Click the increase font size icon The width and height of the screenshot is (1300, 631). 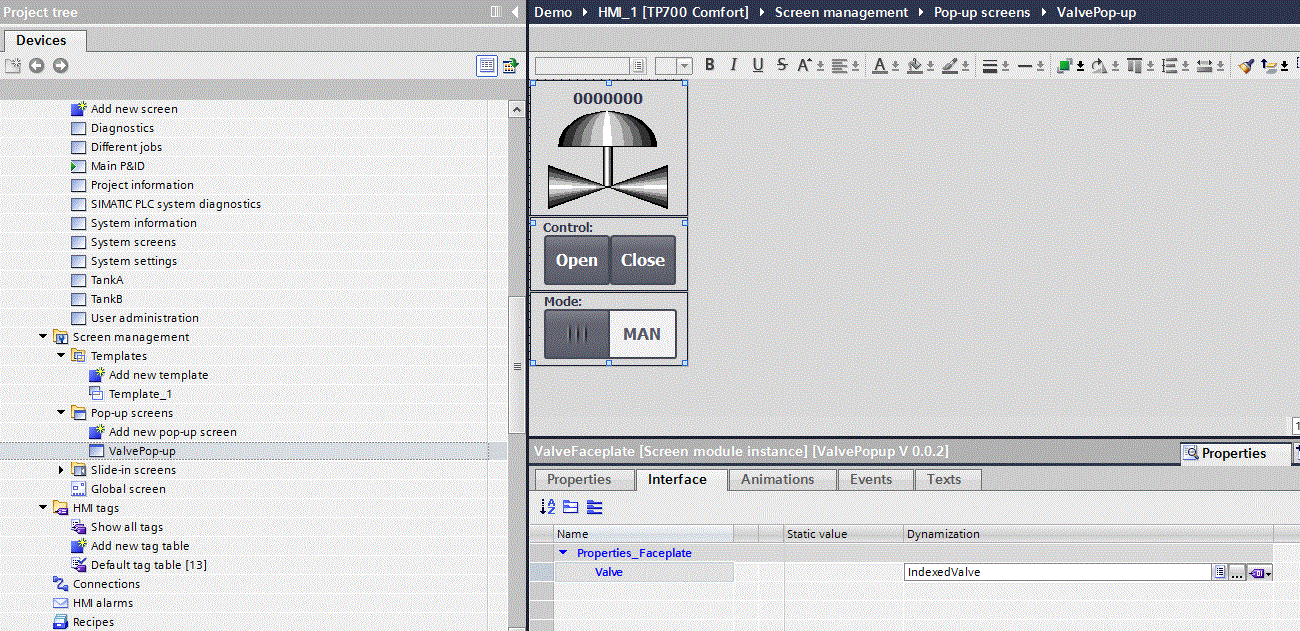pyautogui.click(x=805, y=65)
